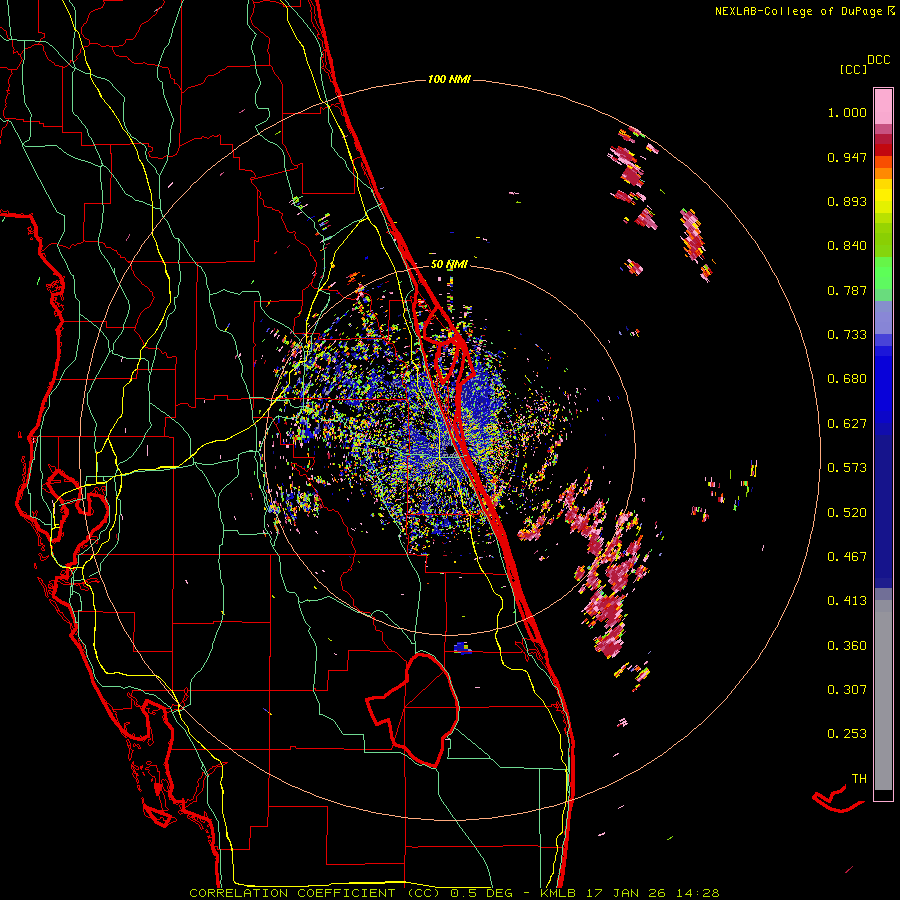Click the 1.000 legend value
The height and width of the screenshot is (900, 900).
click(847, 112)
